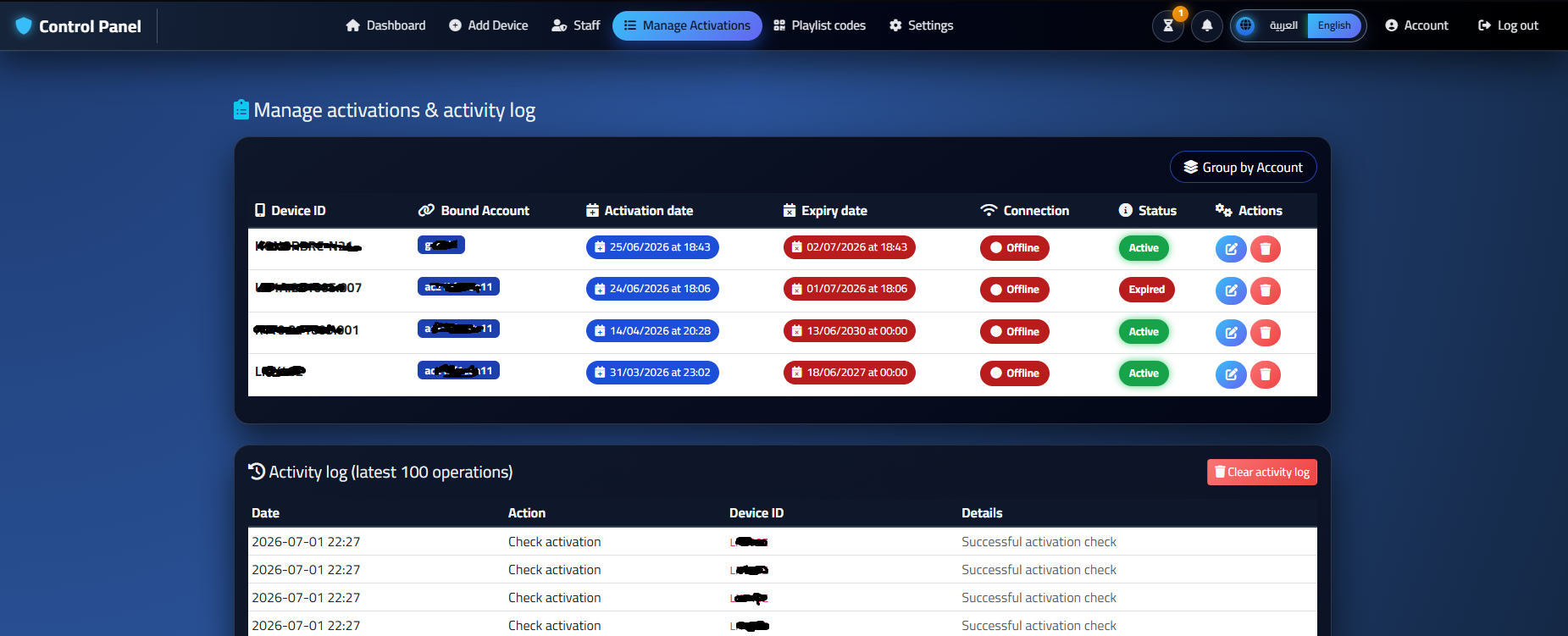Edit the device activated 31/03/2026
Viewport: 1568px width, 636px height.
pyautogui.click(x=1231, y=374)
